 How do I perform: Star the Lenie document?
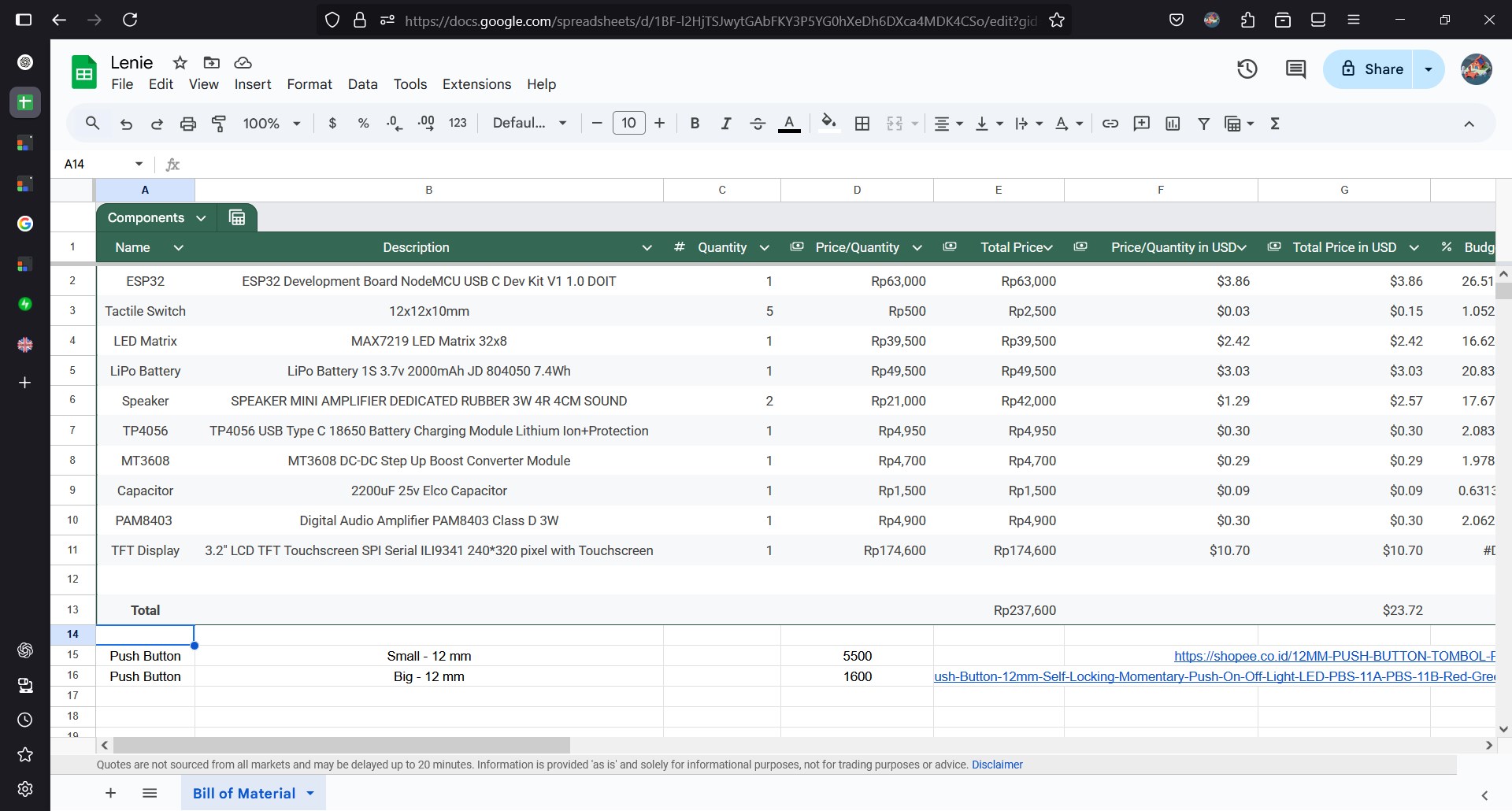click(x=180, y=62)
